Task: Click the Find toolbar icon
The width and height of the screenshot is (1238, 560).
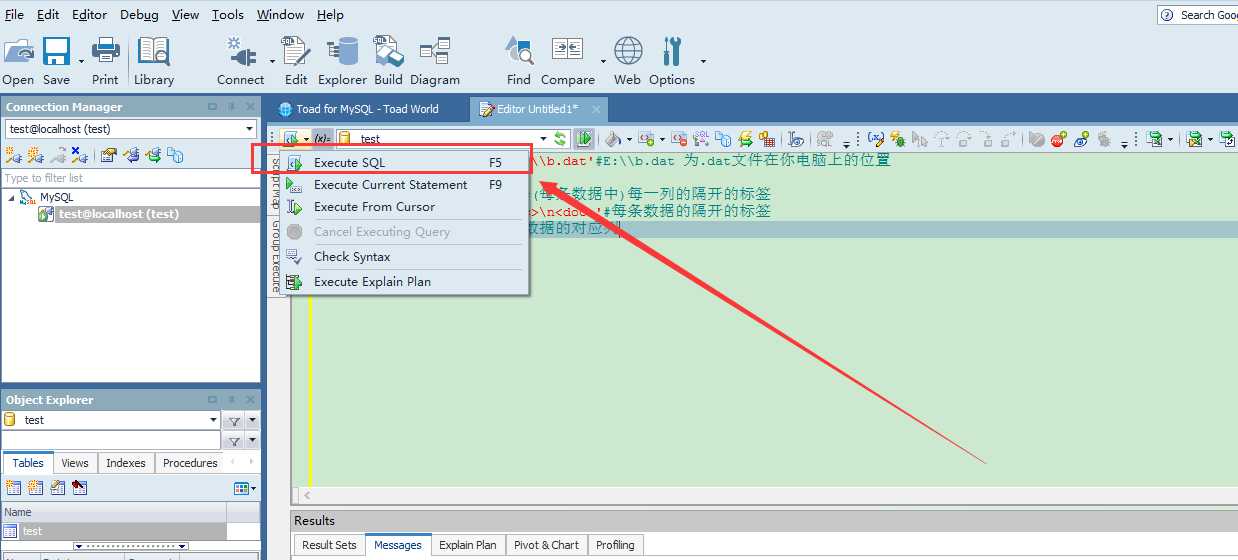Action: click(519, 52)
